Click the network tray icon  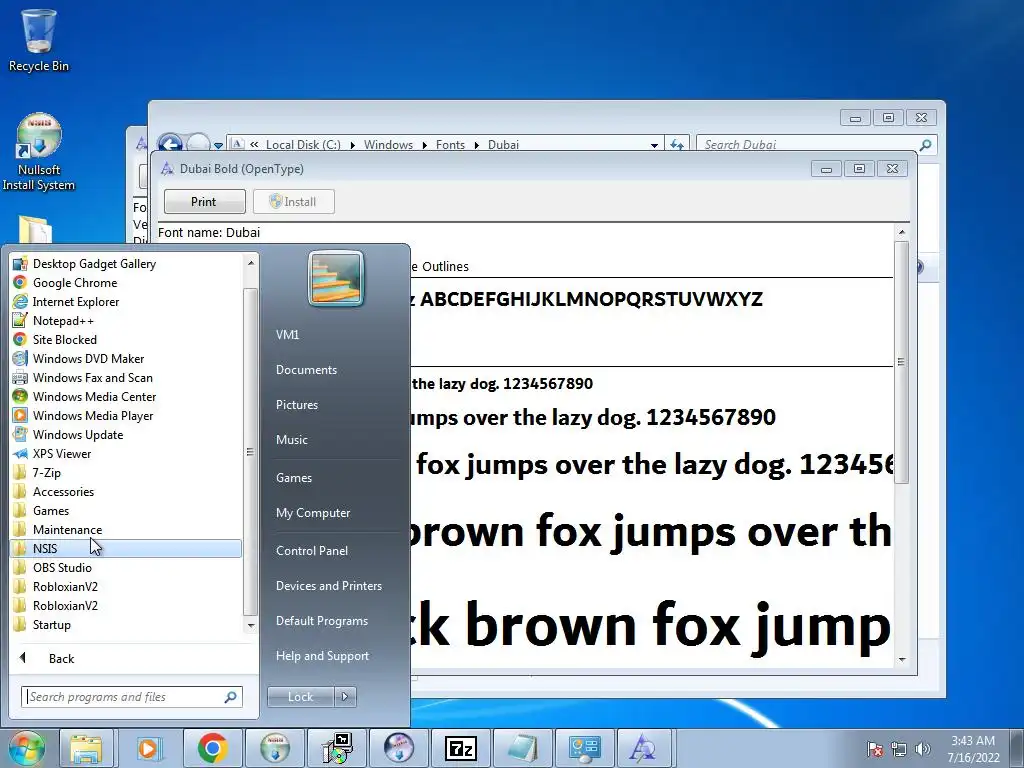click(899, 749)
